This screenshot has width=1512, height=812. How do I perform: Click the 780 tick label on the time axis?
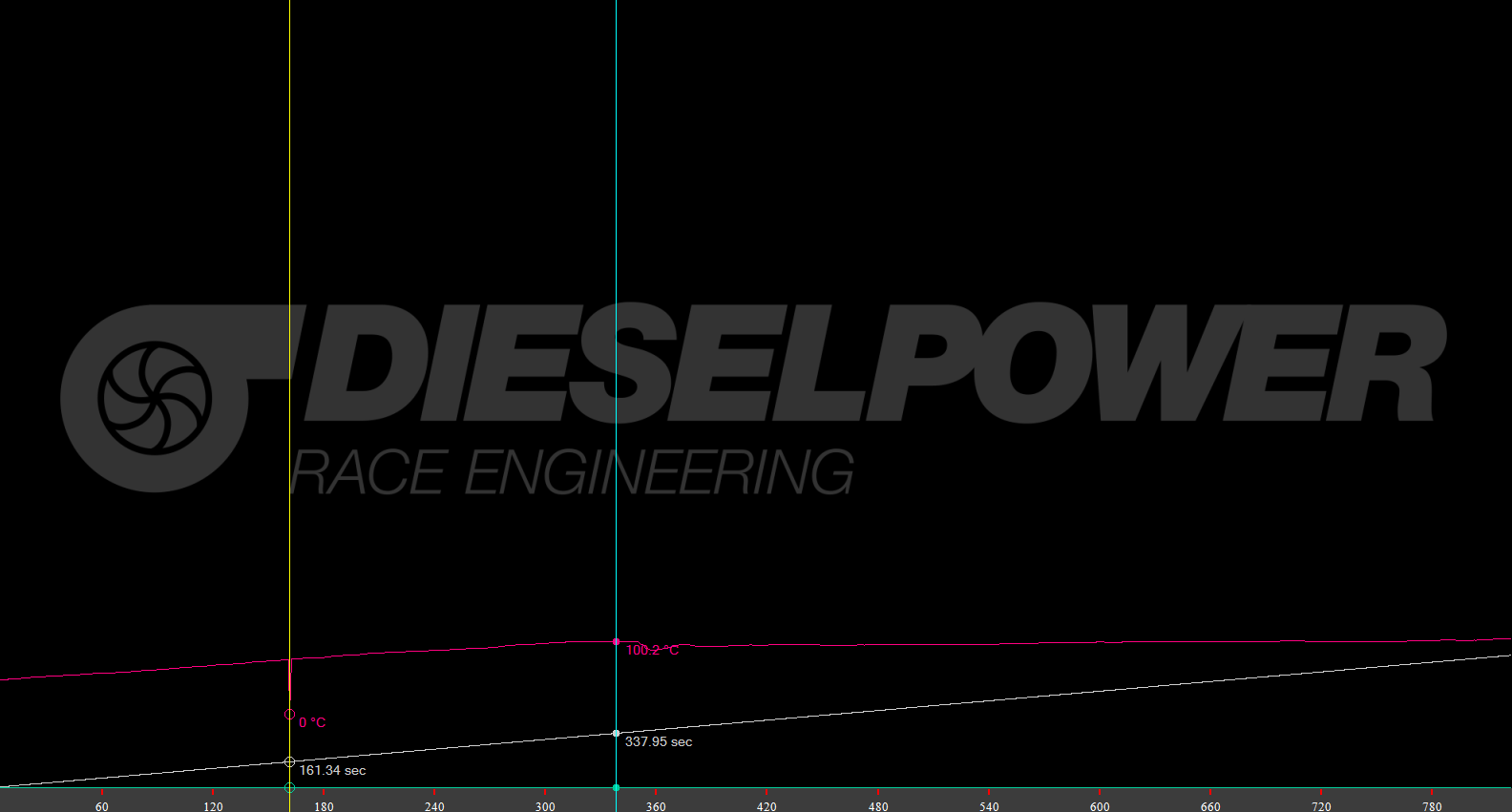tap(1432, 806)
